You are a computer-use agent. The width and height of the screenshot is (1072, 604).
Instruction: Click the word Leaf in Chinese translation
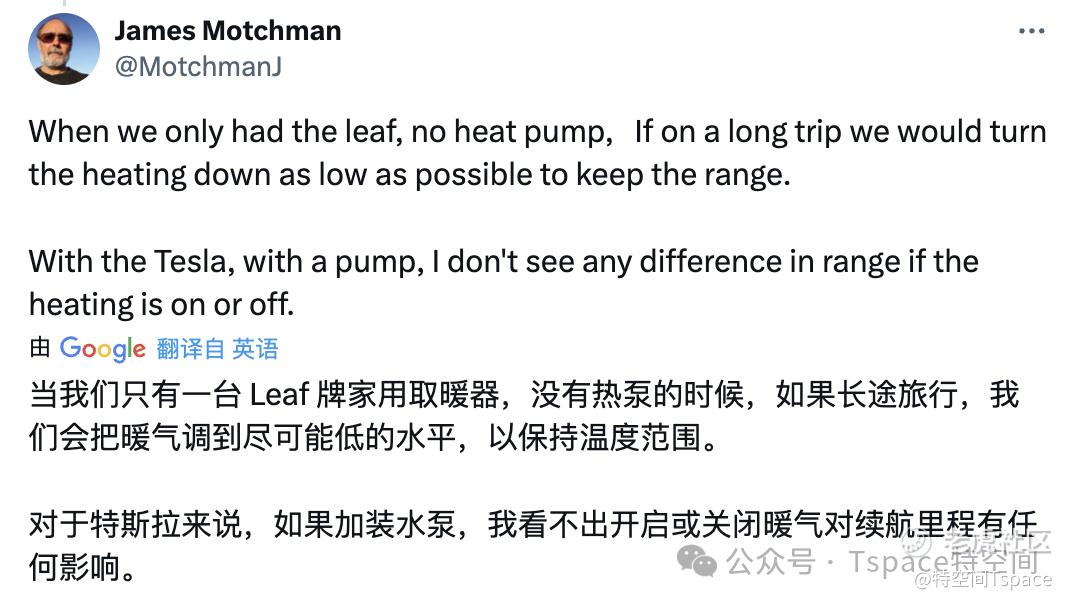coord(280,394)
